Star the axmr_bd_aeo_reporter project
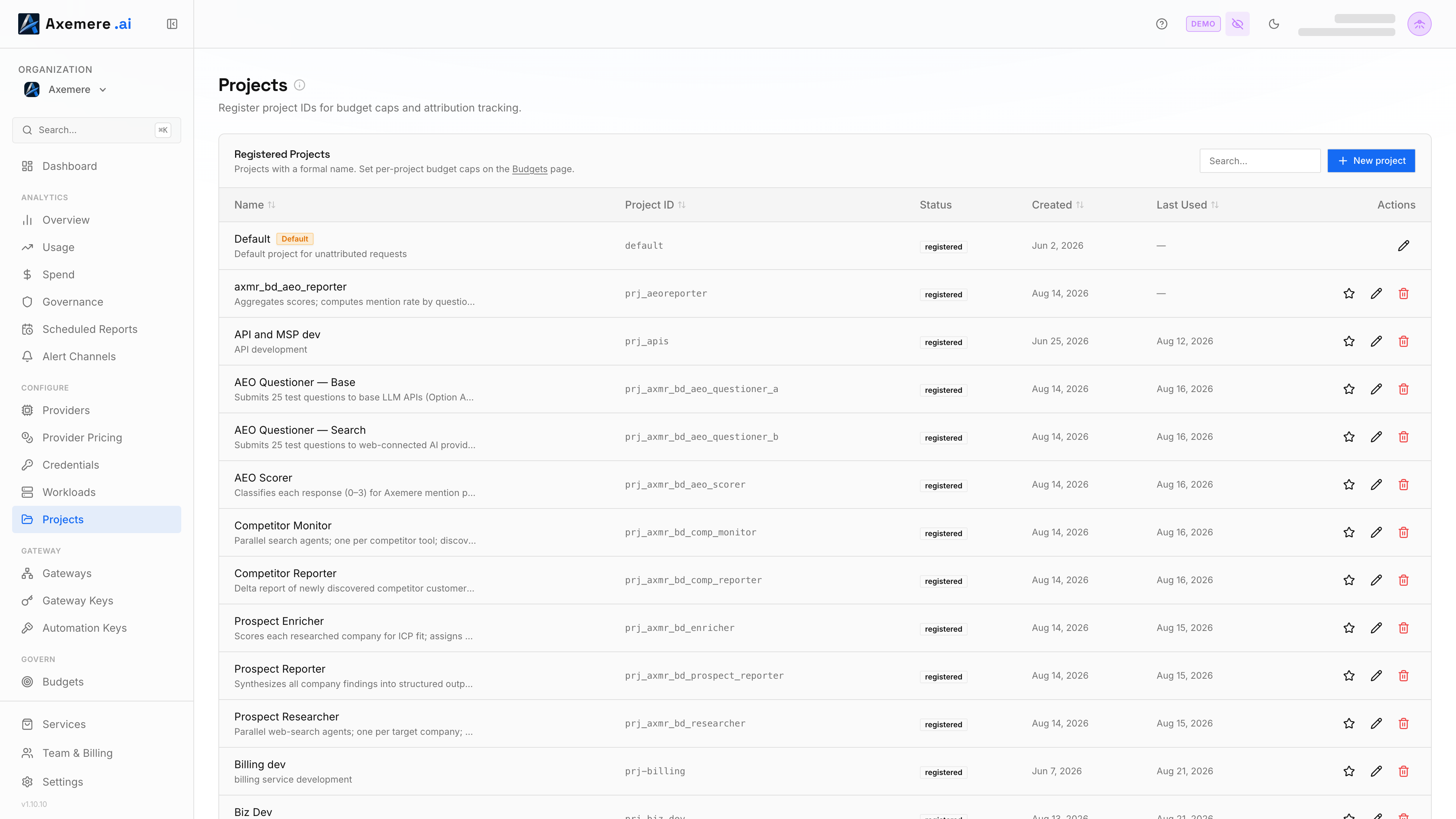The image size is (1456, 819). (x=1349, y=293)
